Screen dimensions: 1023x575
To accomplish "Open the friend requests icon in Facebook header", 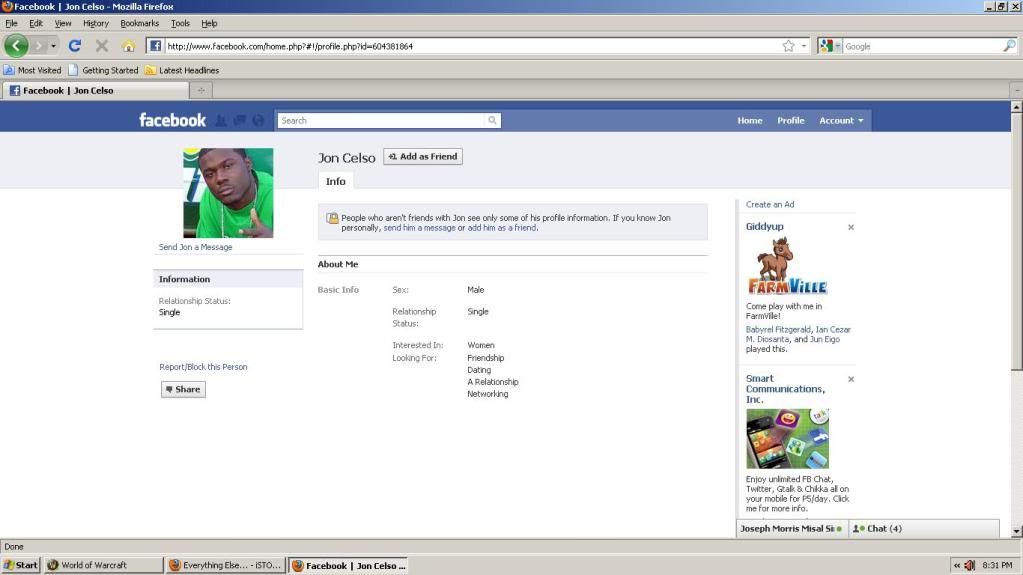I will pyautogui.click(x=221, y=120).
